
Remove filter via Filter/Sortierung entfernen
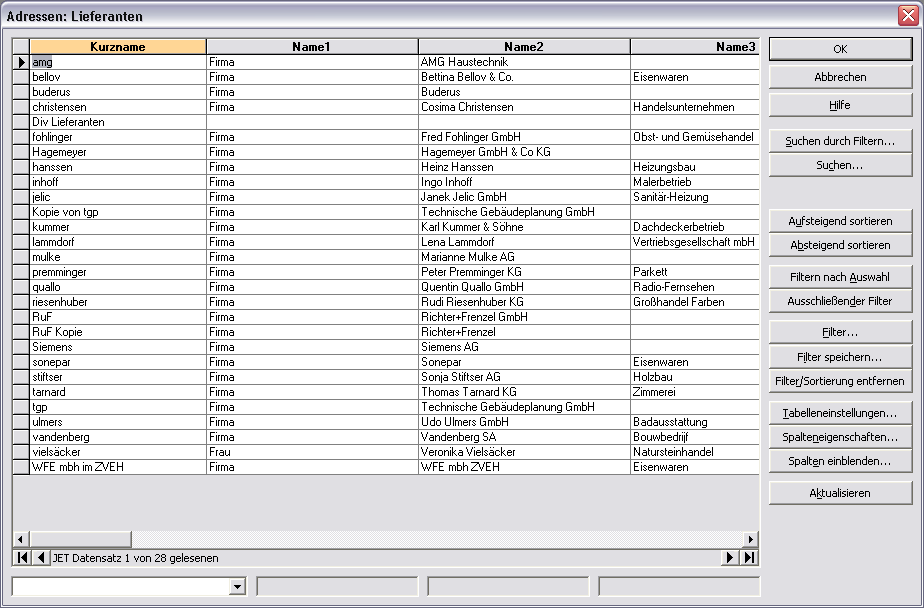[840, 381]
